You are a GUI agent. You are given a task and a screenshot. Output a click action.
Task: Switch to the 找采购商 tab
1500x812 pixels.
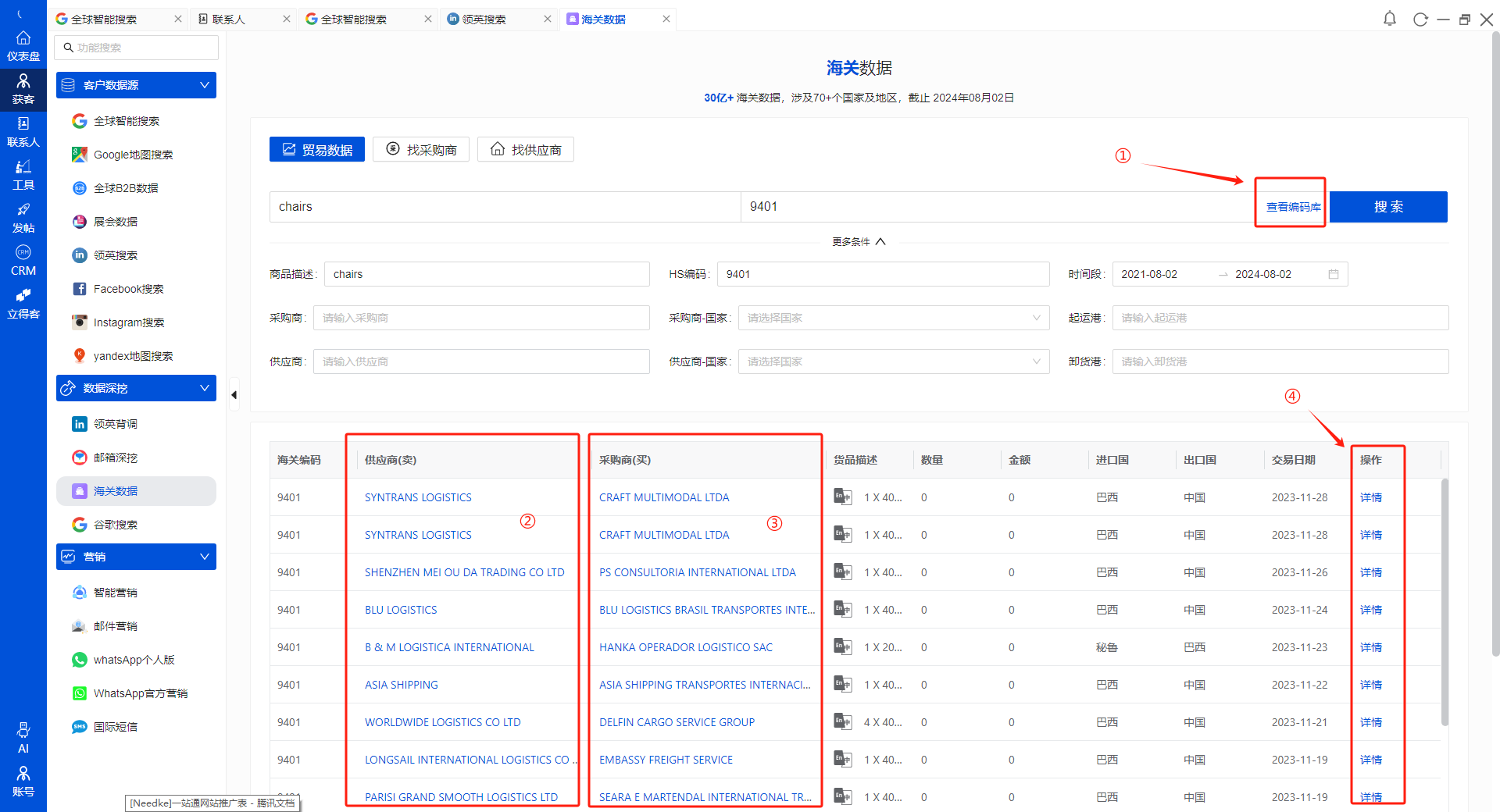(421, 150)
